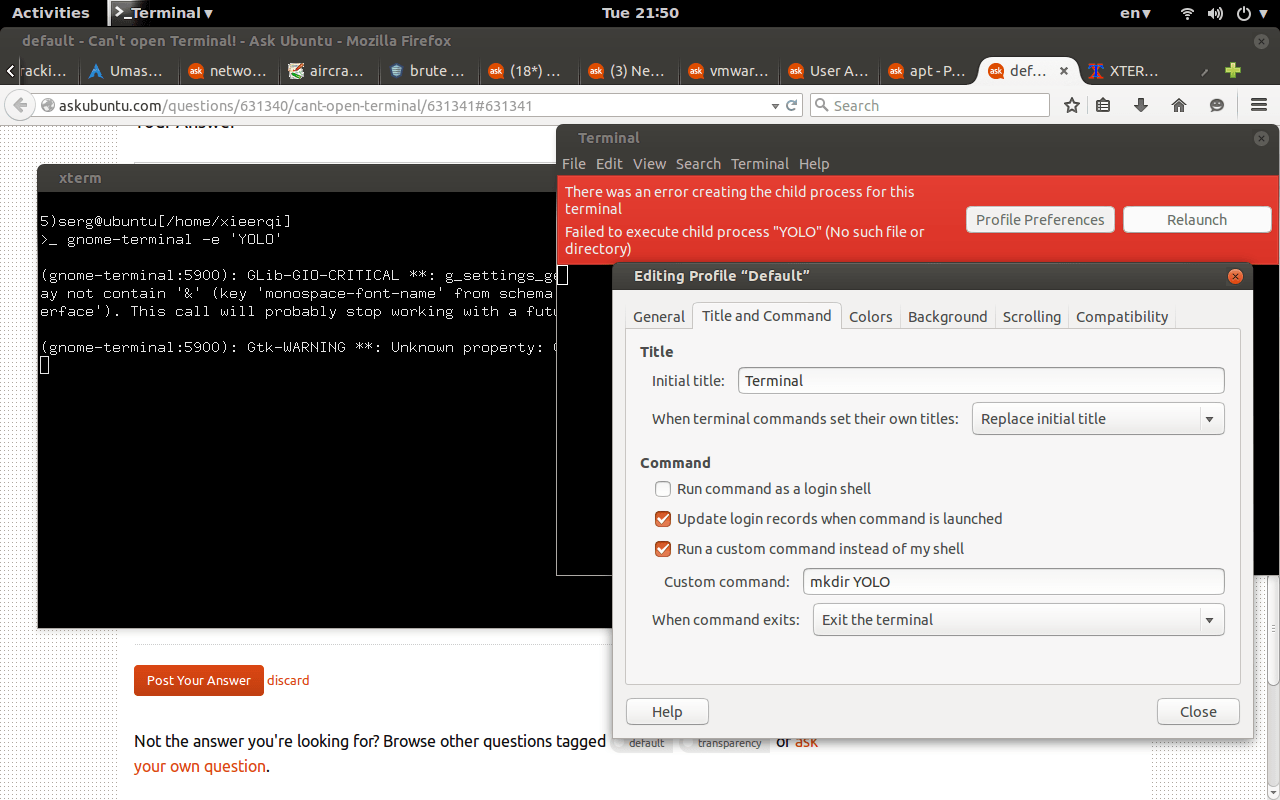Switch to the 'vmwar...' browser tab

pyautogui.click(x=730, y=71)
